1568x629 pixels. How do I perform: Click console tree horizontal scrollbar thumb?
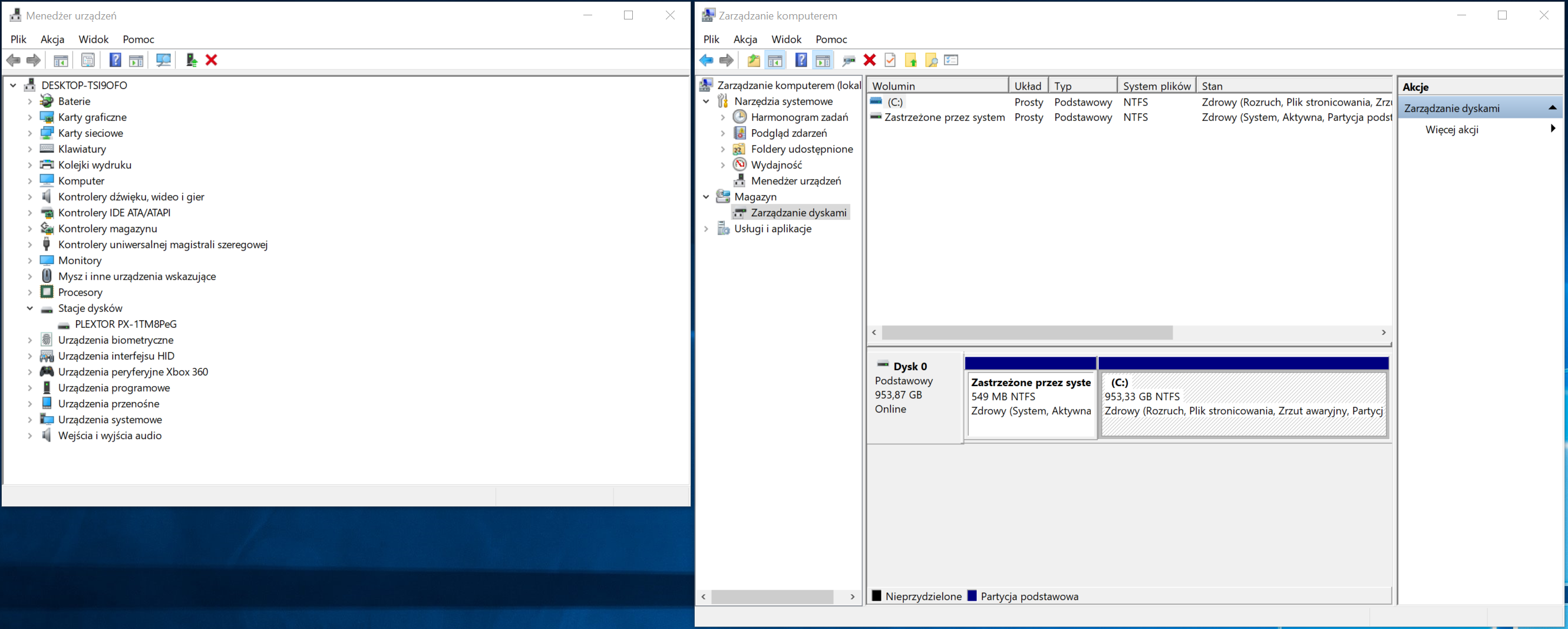click(x=772, y=597)
